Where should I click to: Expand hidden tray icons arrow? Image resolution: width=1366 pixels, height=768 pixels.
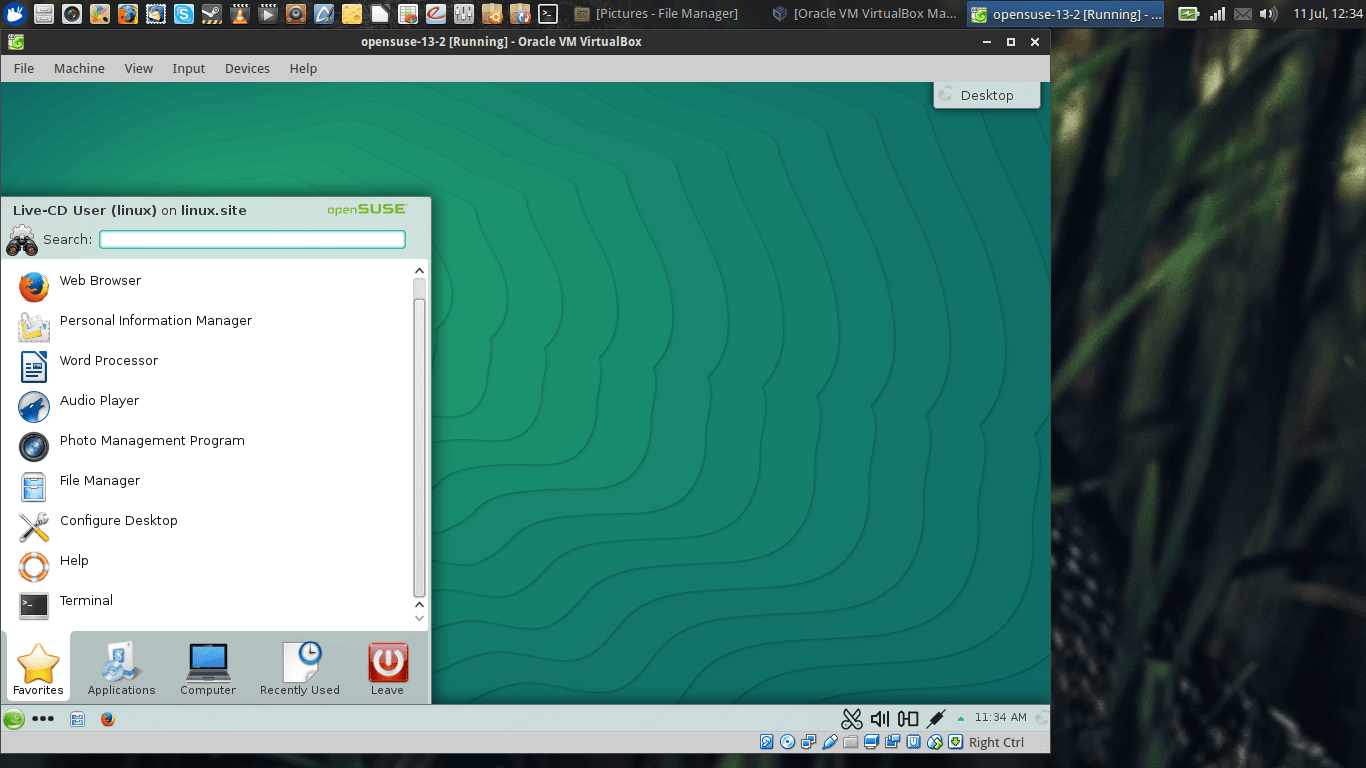[x=961, y=718]
